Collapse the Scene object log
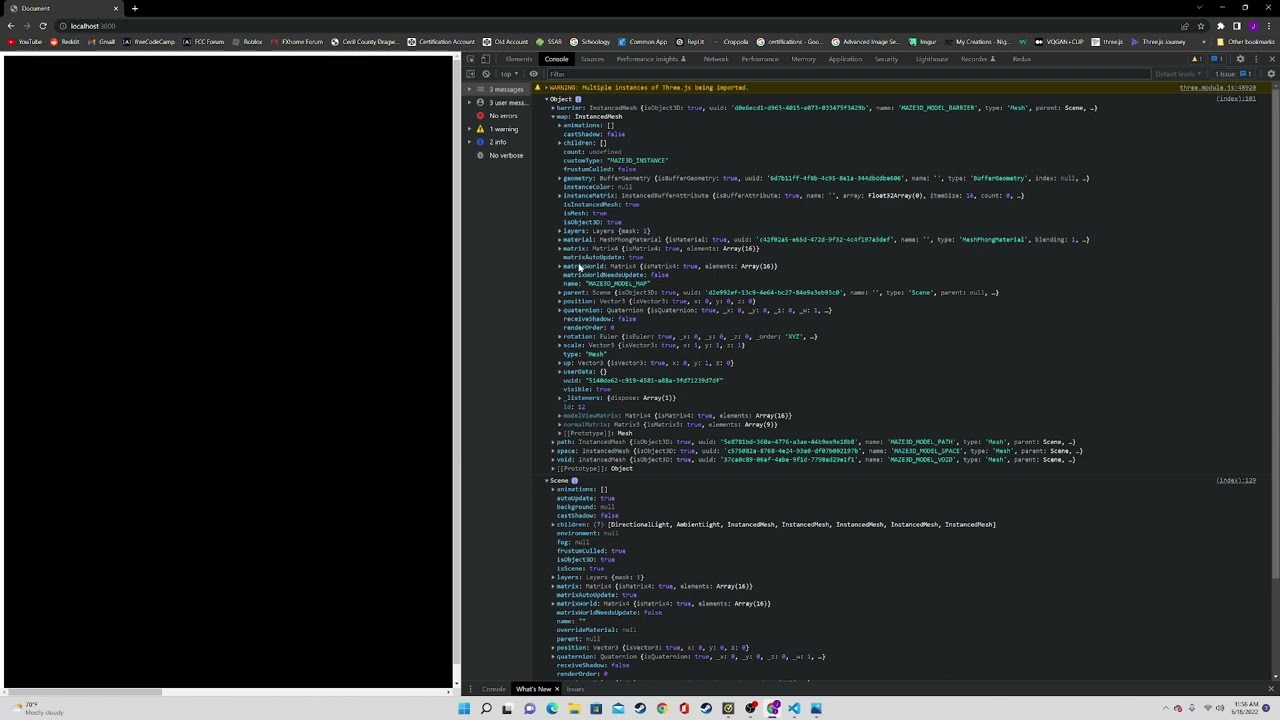This screenshot has height=720, width=1280. pos(547,481)
